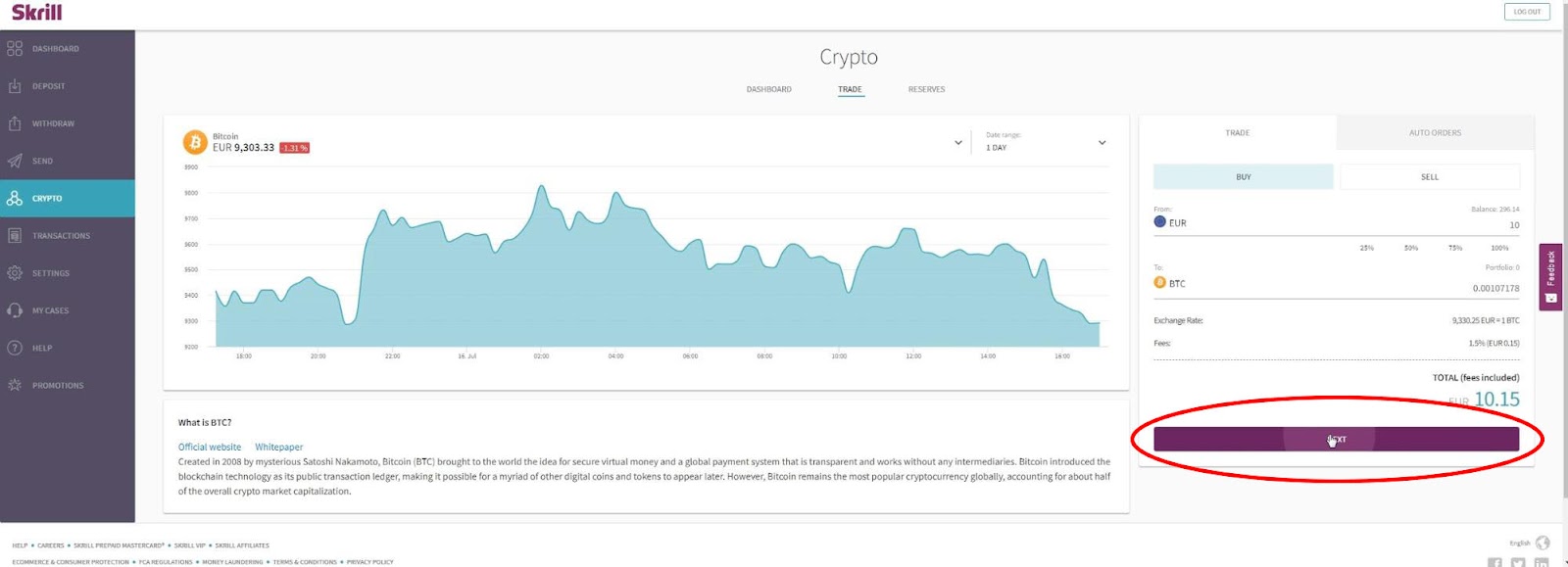Open Skrill Prepaid Mastercard footer link

tap(120, 545)
